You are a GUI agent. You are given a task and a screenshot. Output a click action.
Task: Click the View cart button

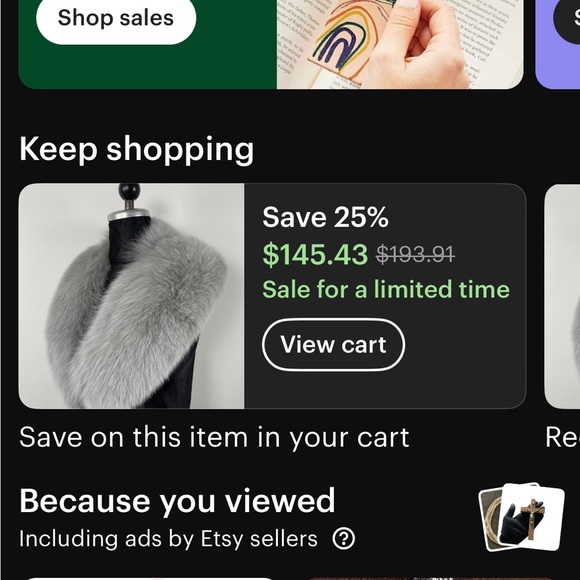click(x=333, y=345)
